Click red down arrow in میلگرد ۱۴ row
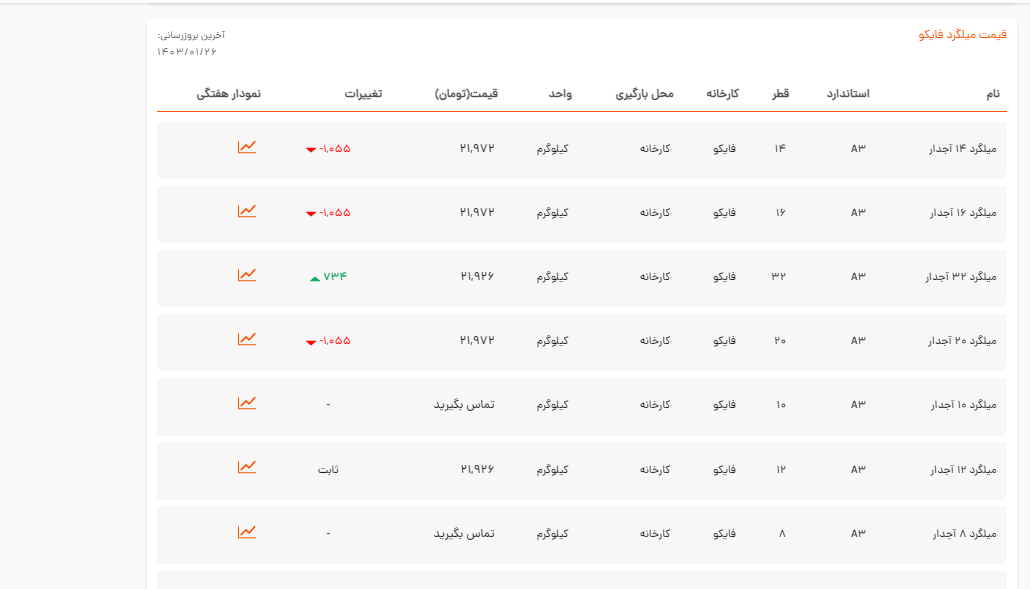1030x589 pixels. 311,150
